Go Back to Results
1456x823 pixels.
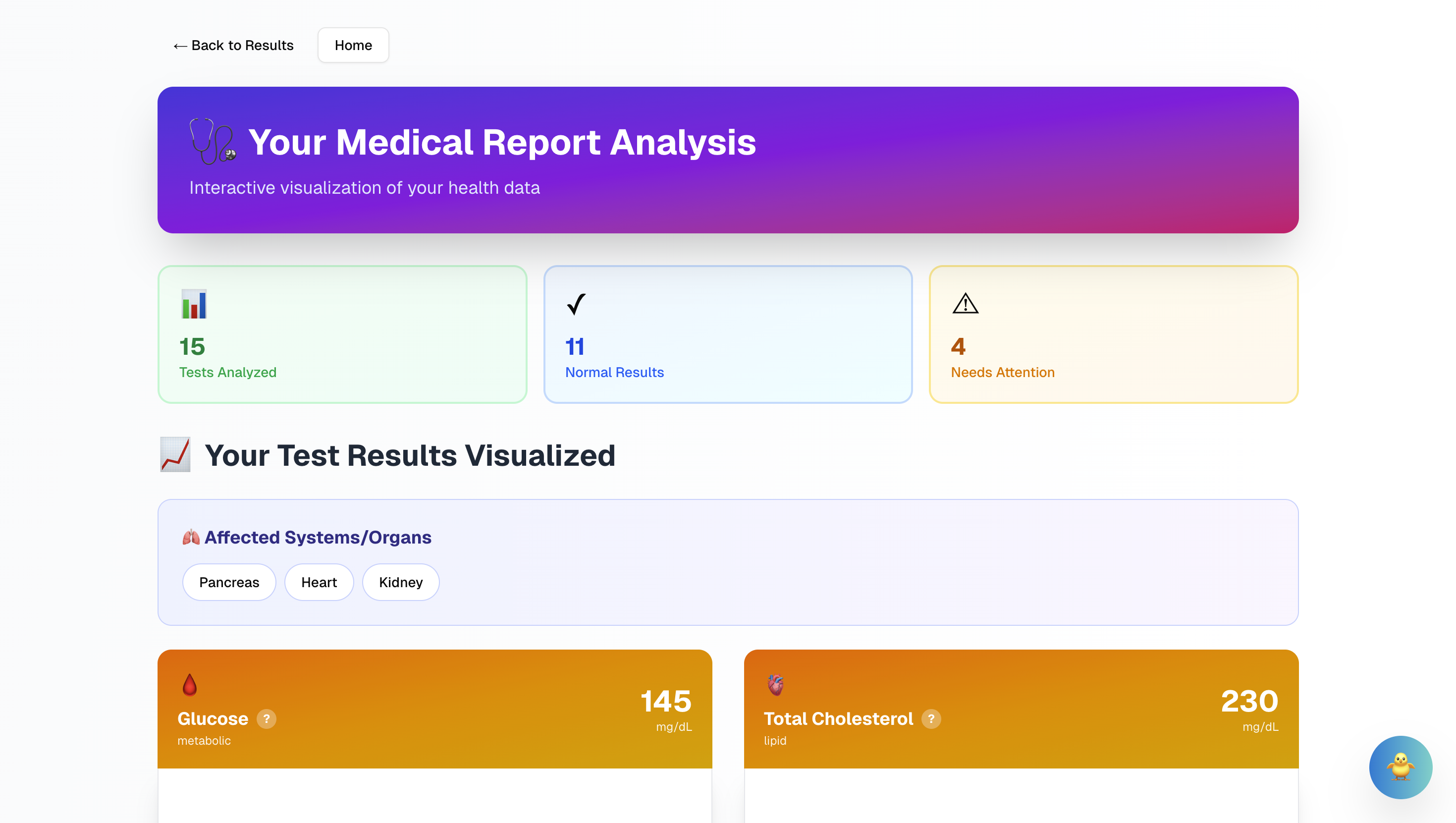pyautogui.click(x=233, y=45)
